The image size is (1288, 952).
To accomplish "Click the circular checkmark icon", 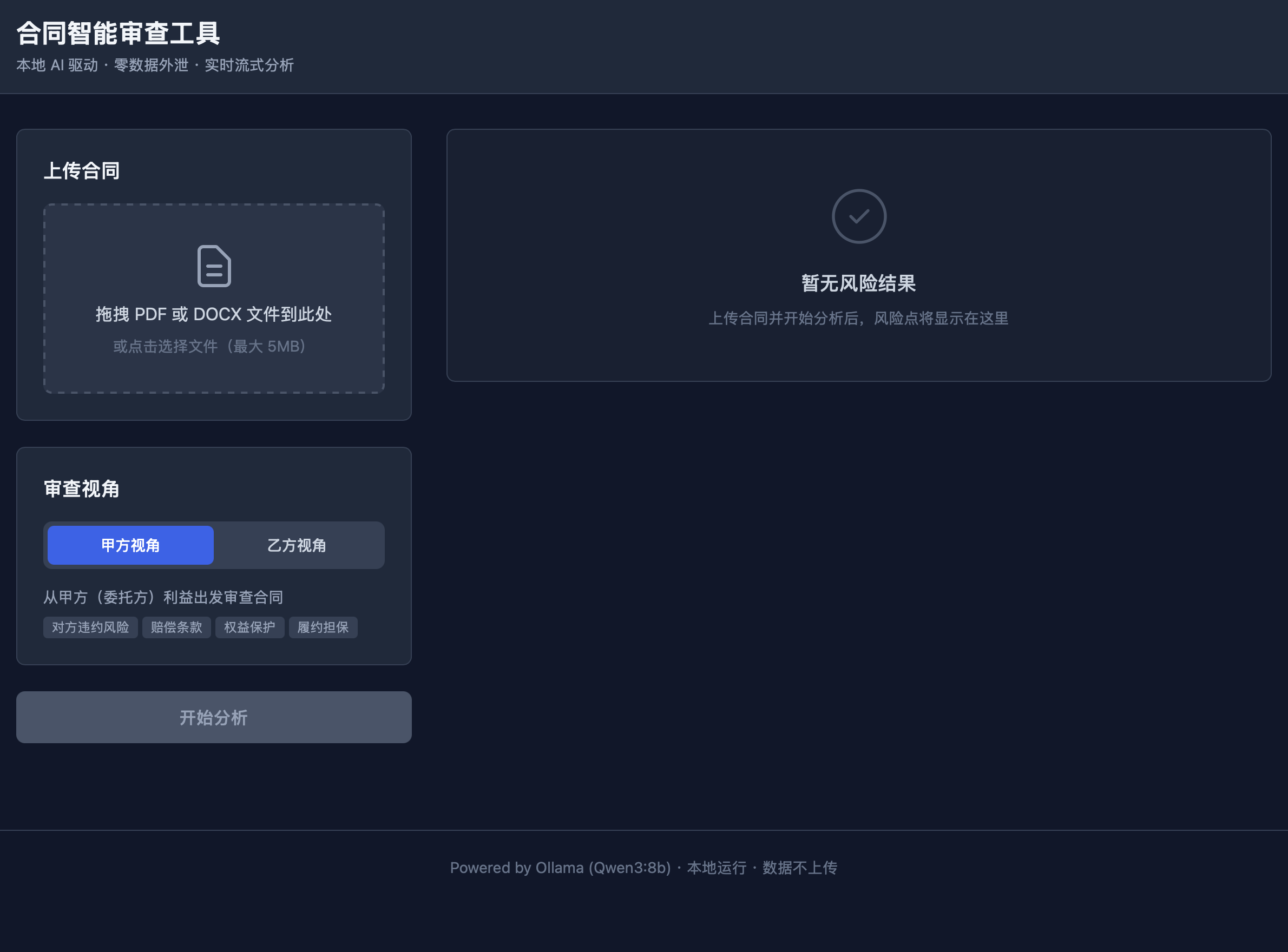I will [x=858, y=216].
